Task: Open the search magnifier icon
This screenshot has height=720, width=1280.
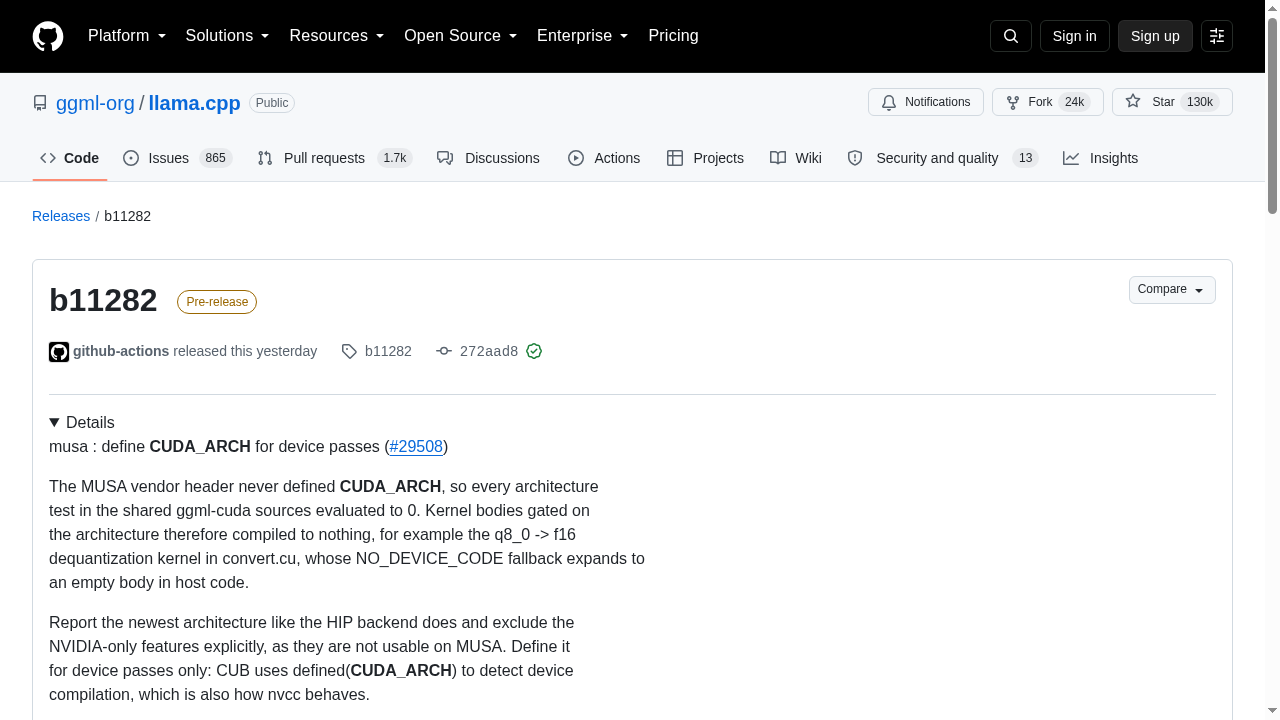Action: point(1010,36)
